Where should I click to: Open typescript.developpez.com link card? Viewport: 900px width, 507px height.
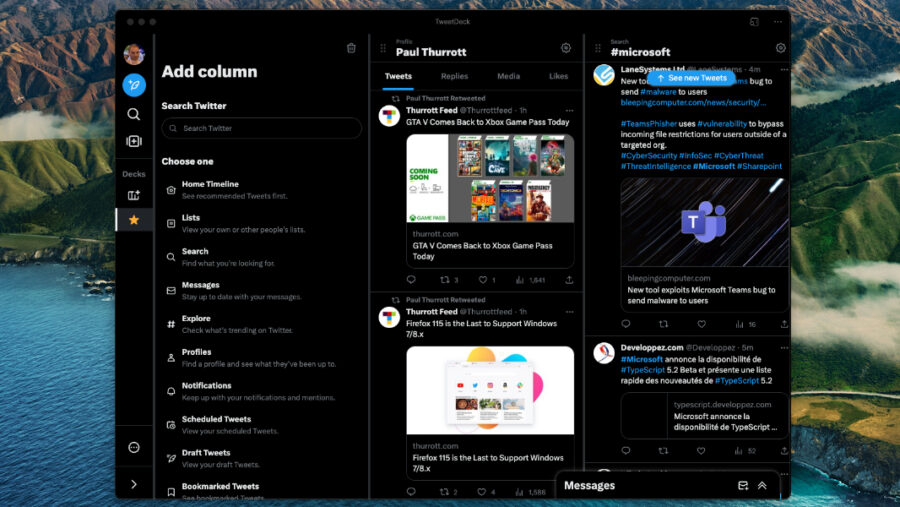point(705,415)
